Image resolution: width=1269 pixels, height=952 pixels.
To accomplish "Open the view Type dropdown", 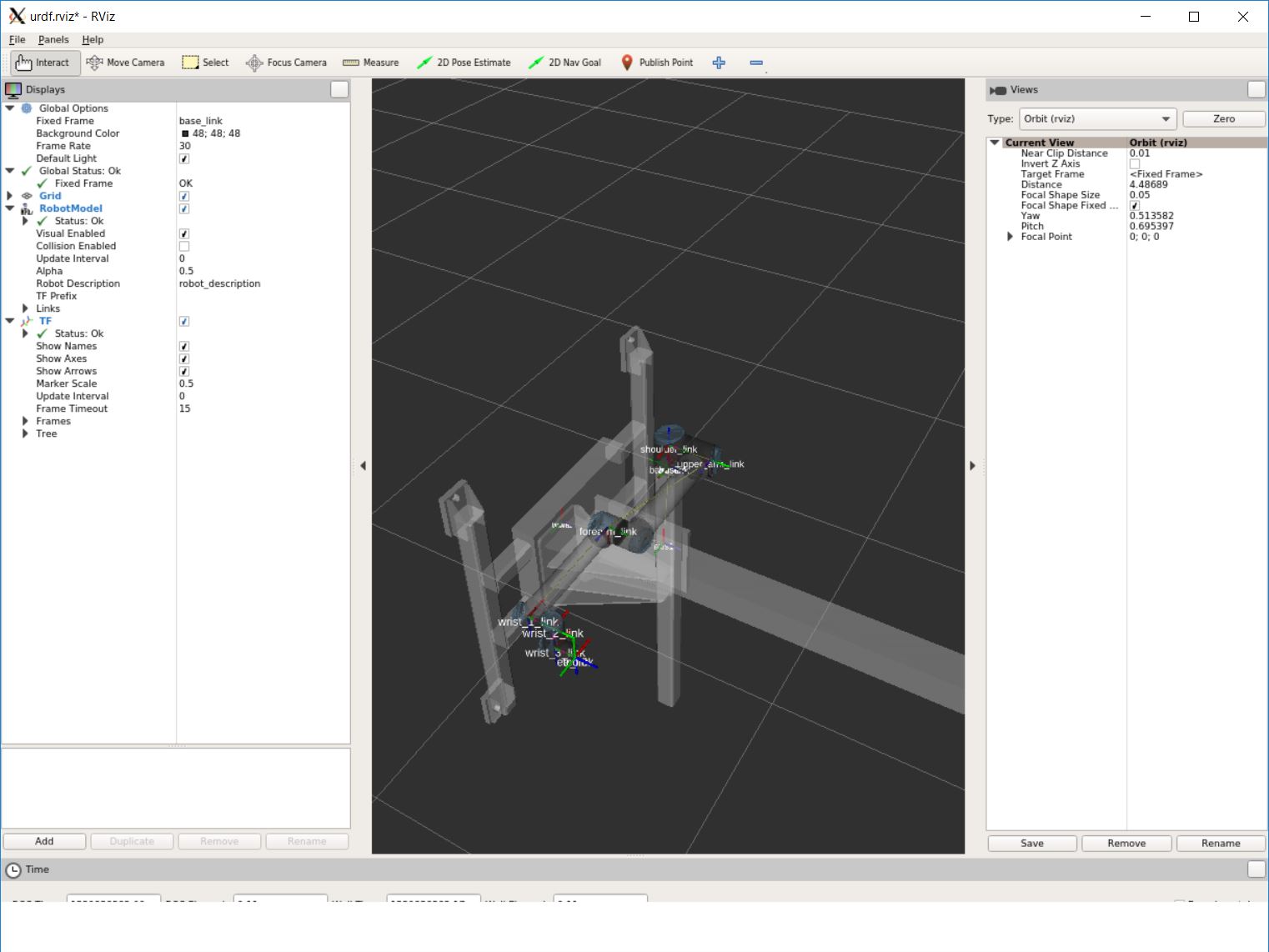I will (1097, 119).
